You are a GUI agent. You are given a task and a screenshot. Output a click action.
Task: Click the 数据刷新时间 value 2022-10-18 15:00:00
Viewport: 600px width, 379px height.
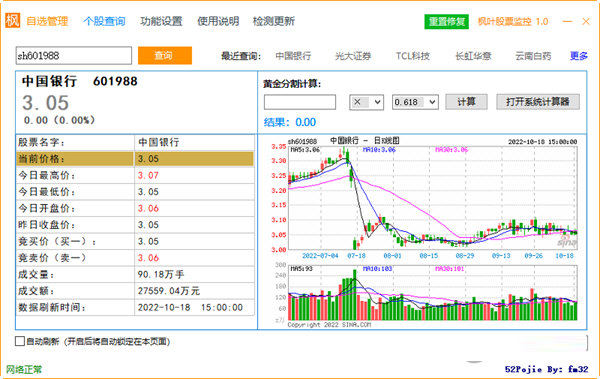pyautogui.click(x=190, y=307)
